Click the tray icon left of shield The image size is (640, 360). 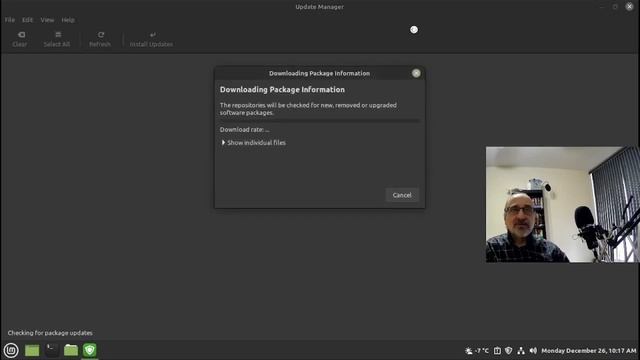point(497,351)
